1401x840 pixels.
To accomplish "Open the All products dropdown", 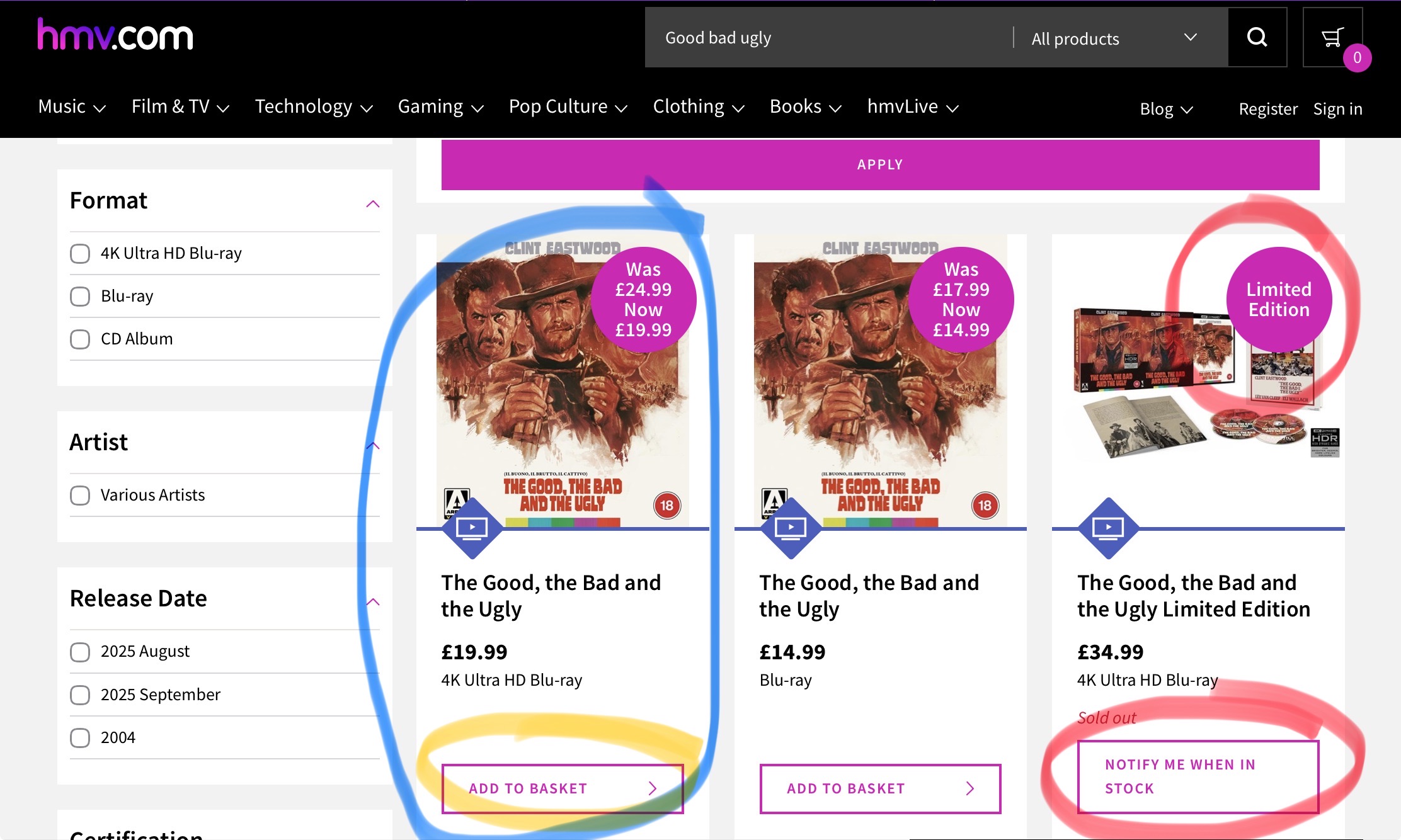I will click(1113, 38).
